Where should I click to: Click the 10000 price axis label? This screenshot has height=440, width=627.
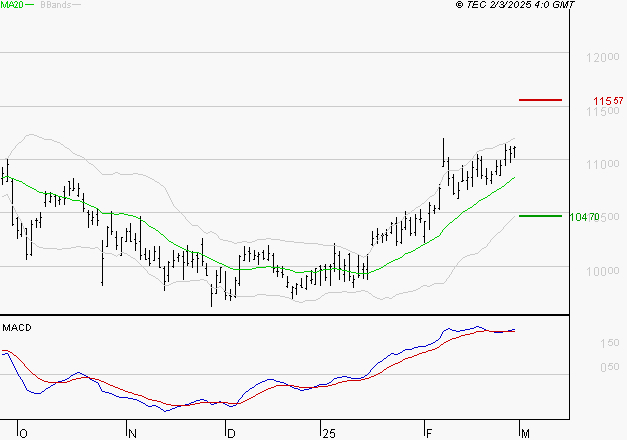(603, 271)
